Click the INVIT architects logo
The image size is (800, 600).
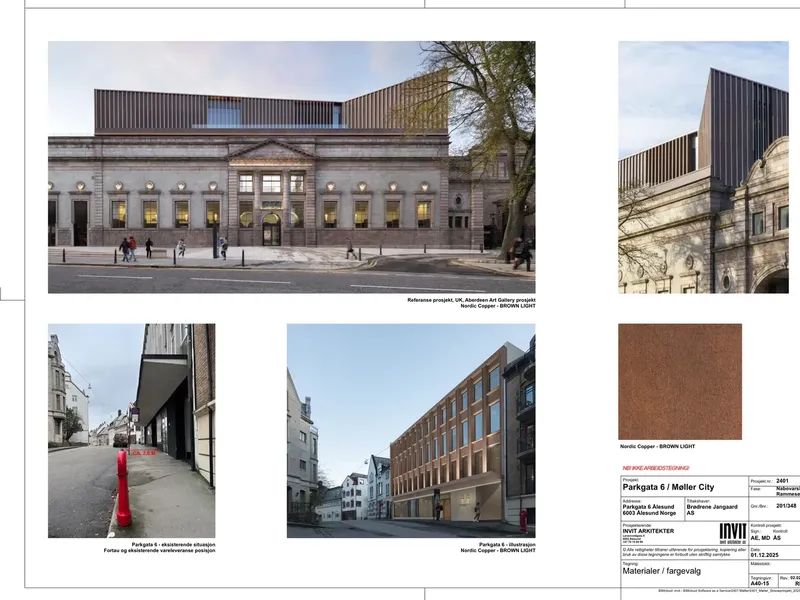tap(733, 533)
